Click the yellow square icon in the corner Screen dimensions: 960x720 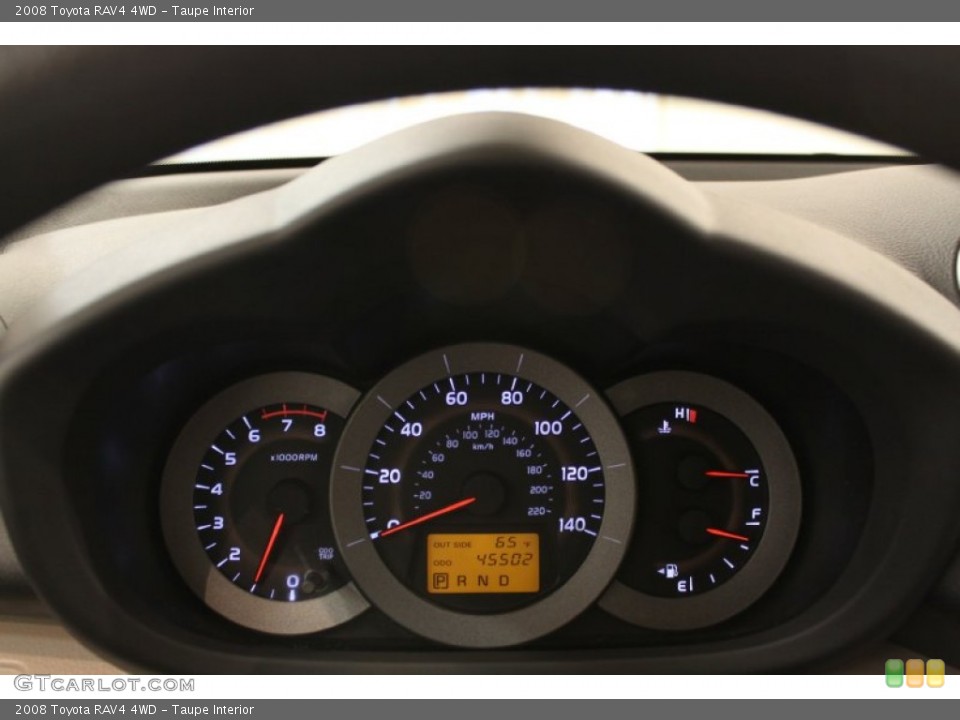[936, 673]
